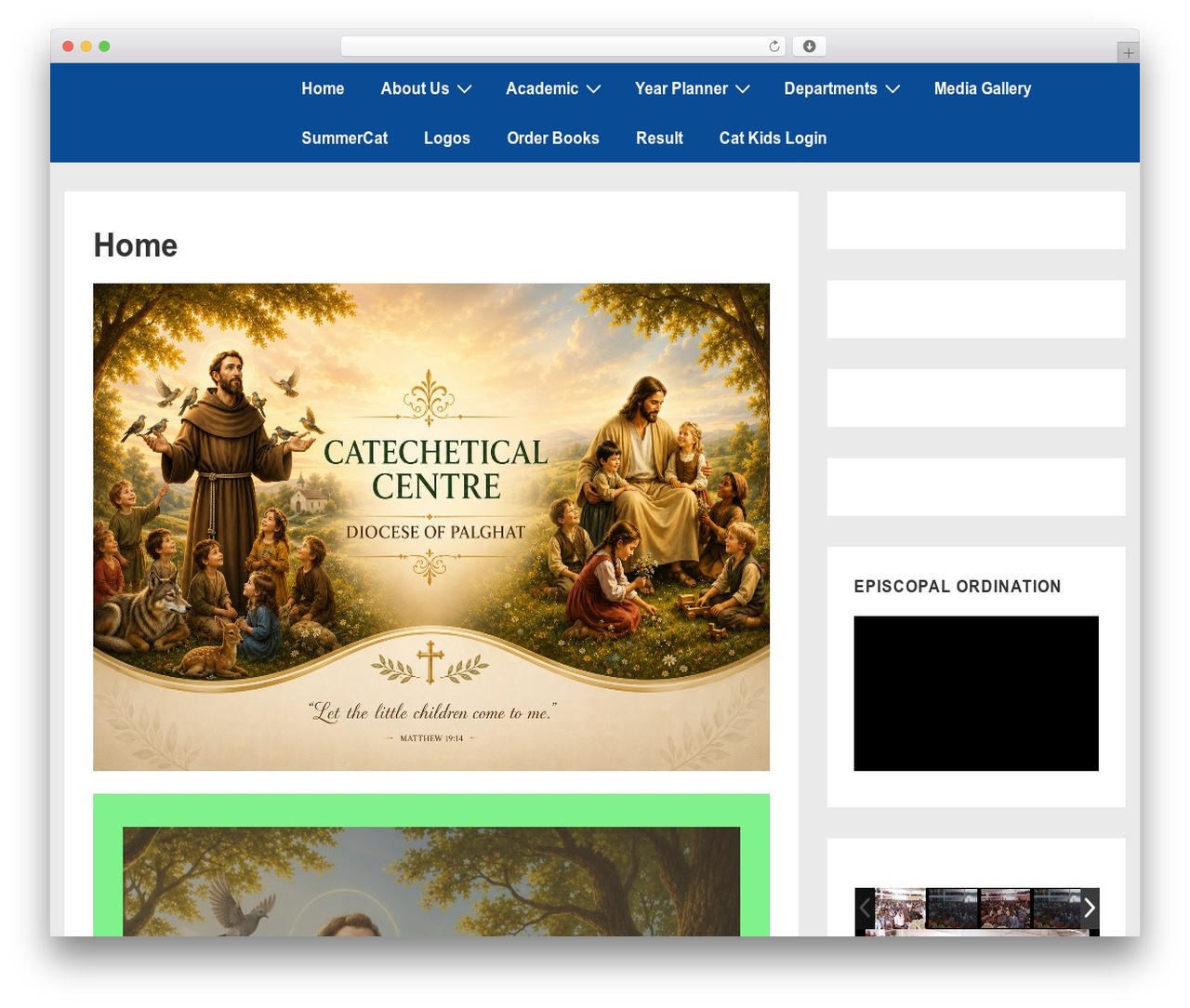Expand the Departments dropdown chevron
This screenshot has width=1190, height=1008.
(892, 89)
